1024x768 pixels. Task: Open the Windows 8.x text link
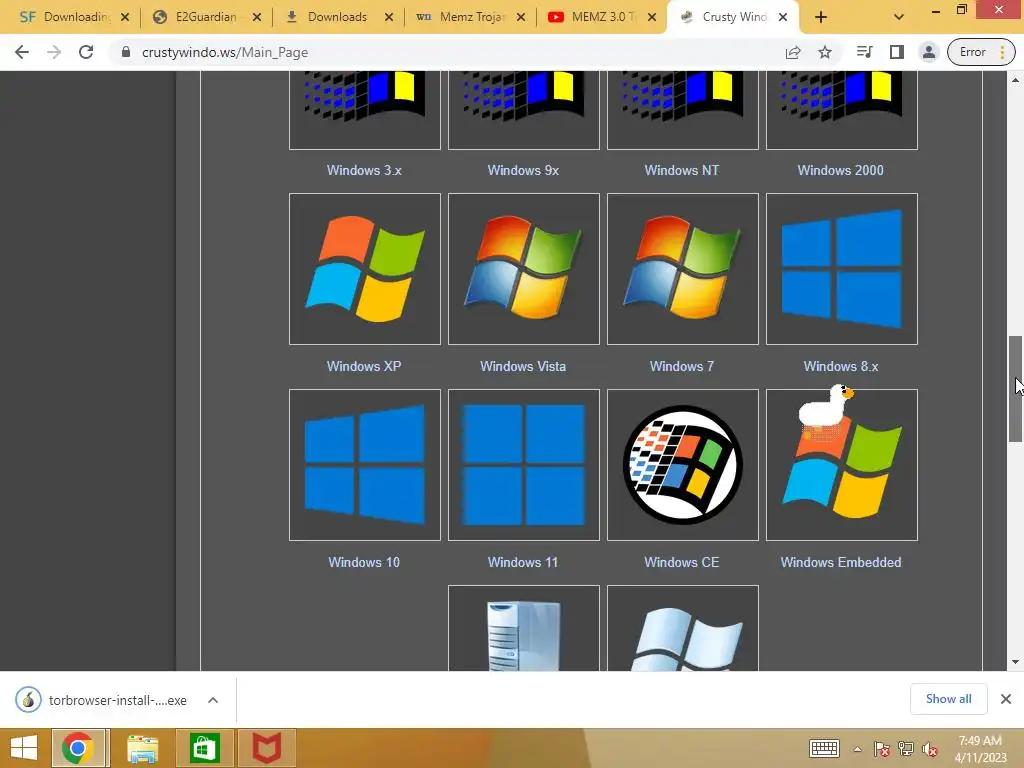(840, 366)
